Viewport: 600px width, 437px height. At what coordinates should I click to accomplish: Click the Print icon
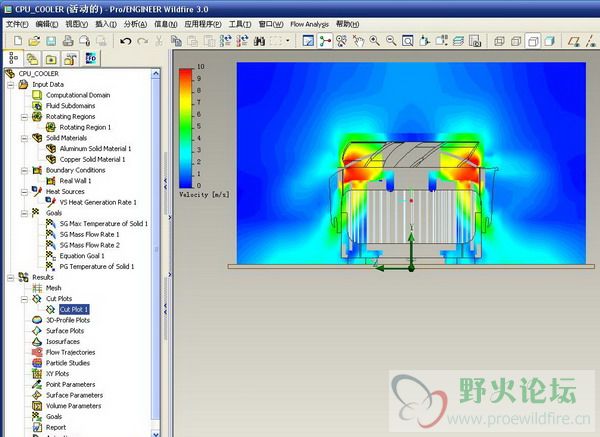pos(68,41)
